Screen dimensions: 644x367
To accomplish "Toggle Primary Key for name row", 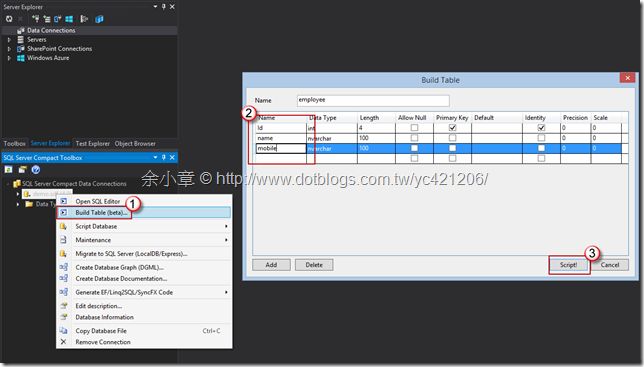I will pos(452,138).
